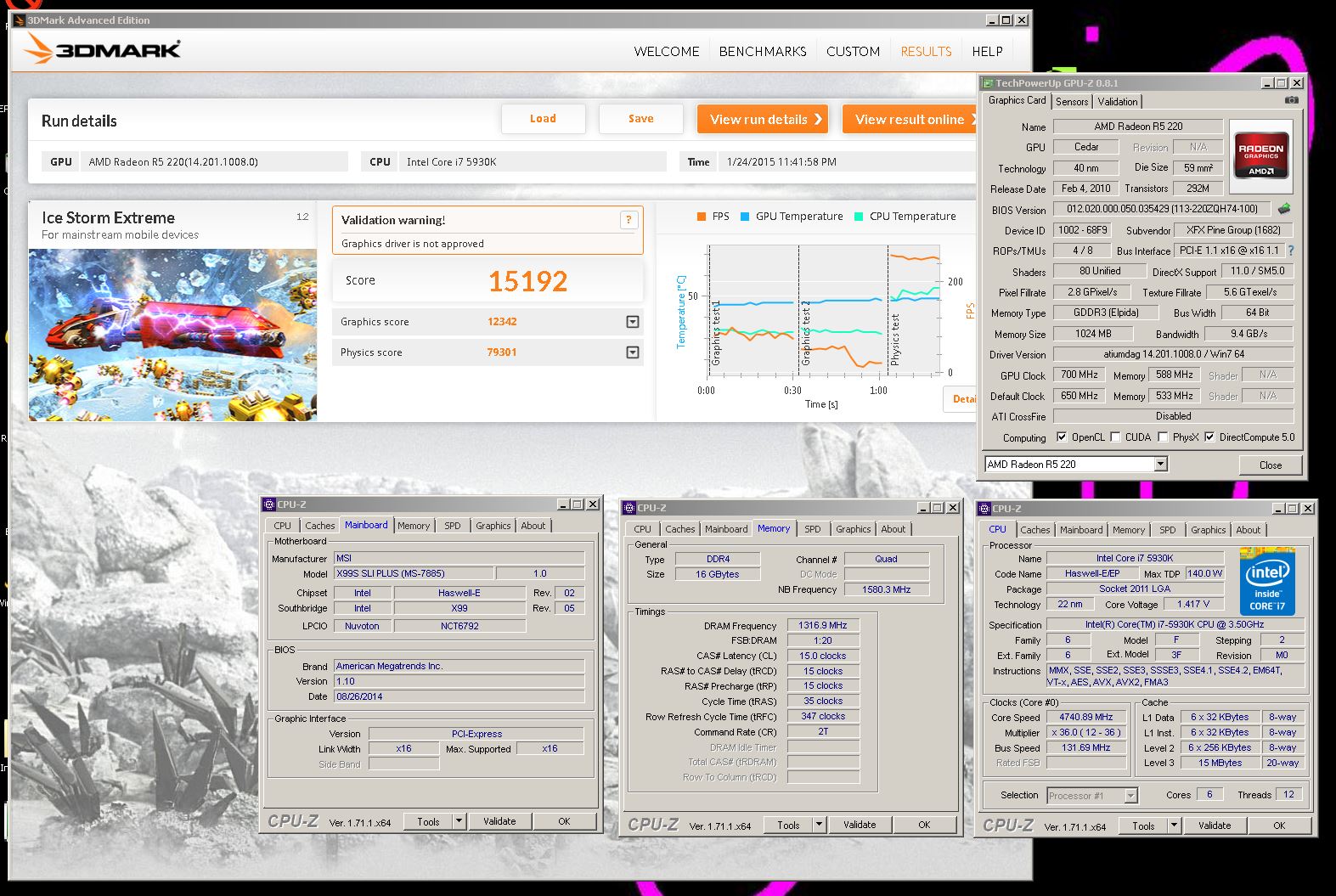Click Core Speed value 4740.89 MHz
The width and height of the screenshot is (1336, 896).
(x=1086, y=718)
